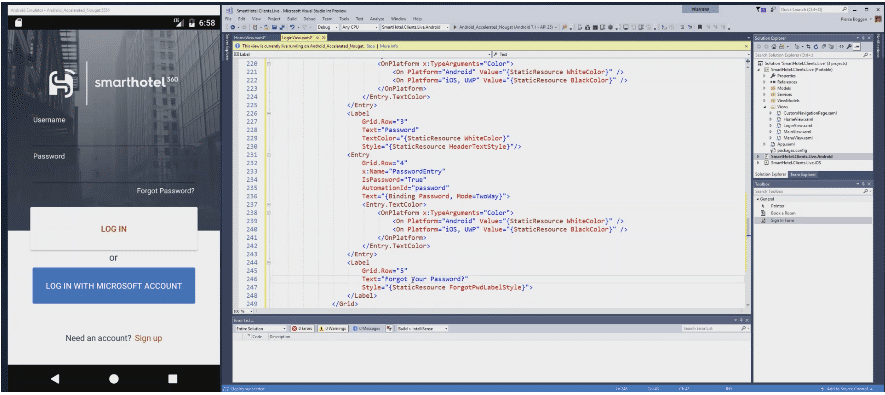885x395 pixels.
Task: Click Solution Explorer Refresh icon
Action: [x=816, y=47]
